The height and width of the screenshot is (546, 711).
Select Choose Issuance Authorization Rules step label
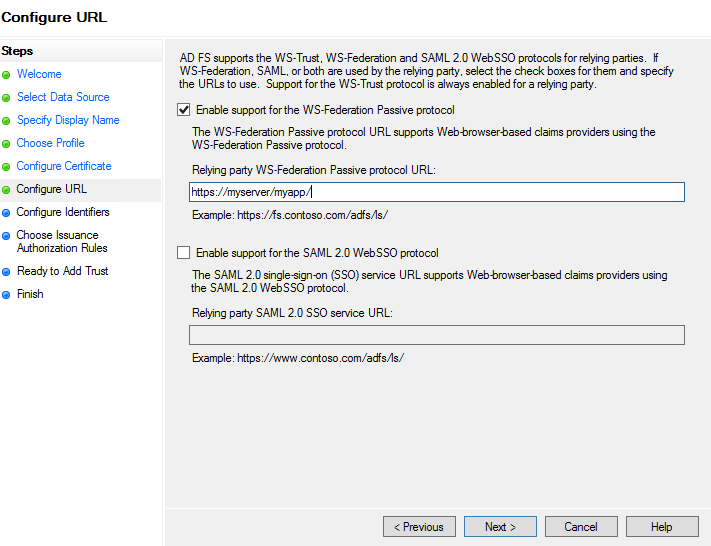(x=62, y=241)
